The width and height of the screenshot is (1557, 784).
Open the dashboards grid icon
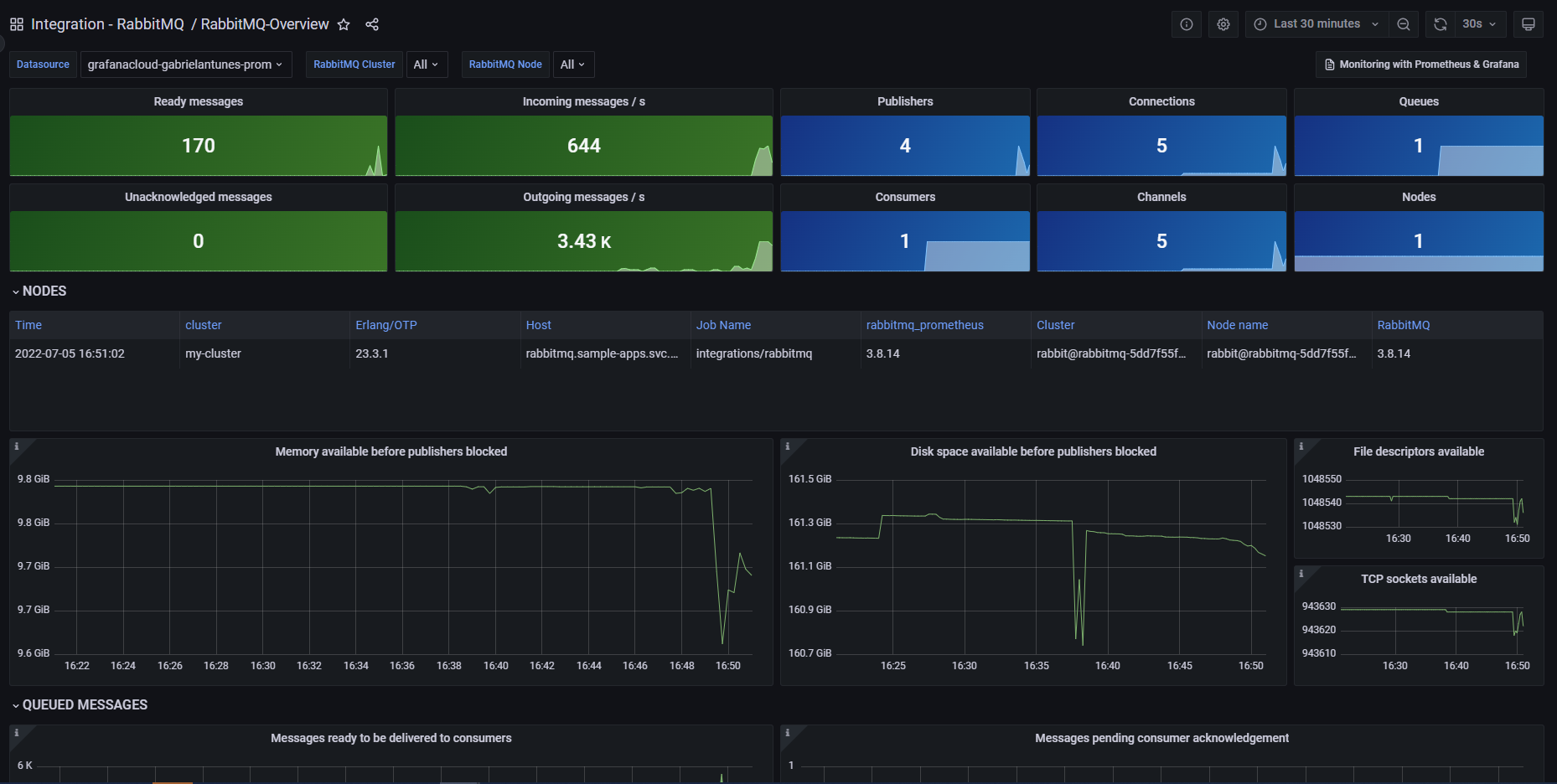coord(16,24)
